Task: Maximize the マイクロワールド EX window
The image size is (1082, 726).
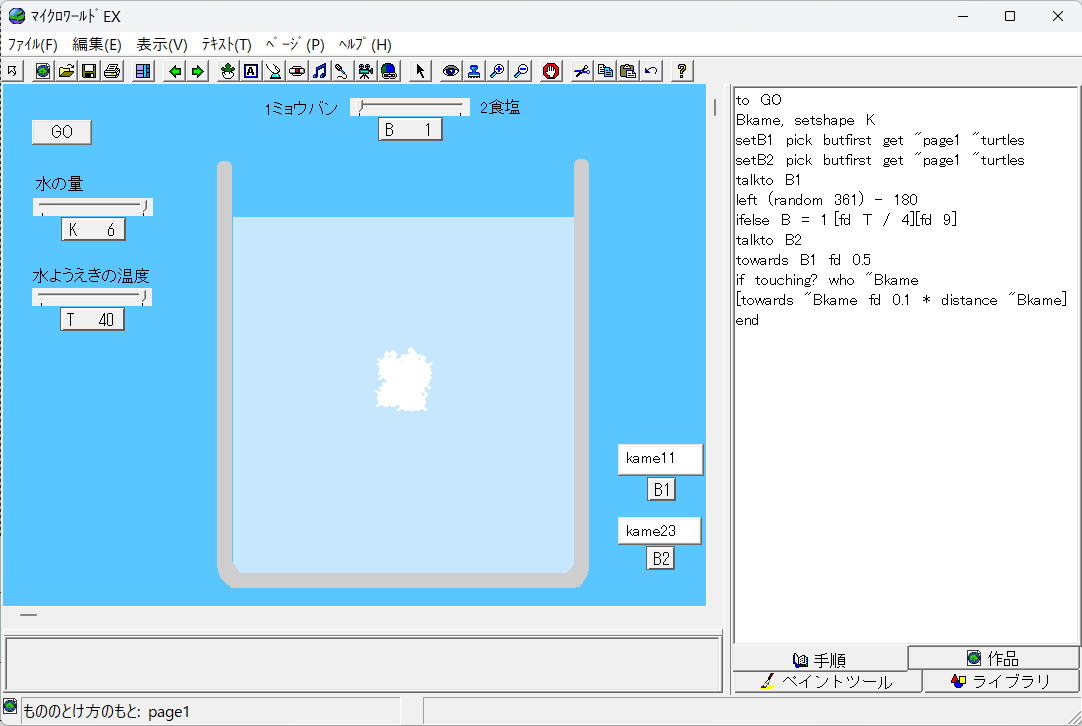Action: pyautogui.click(x=1010, y=16)
